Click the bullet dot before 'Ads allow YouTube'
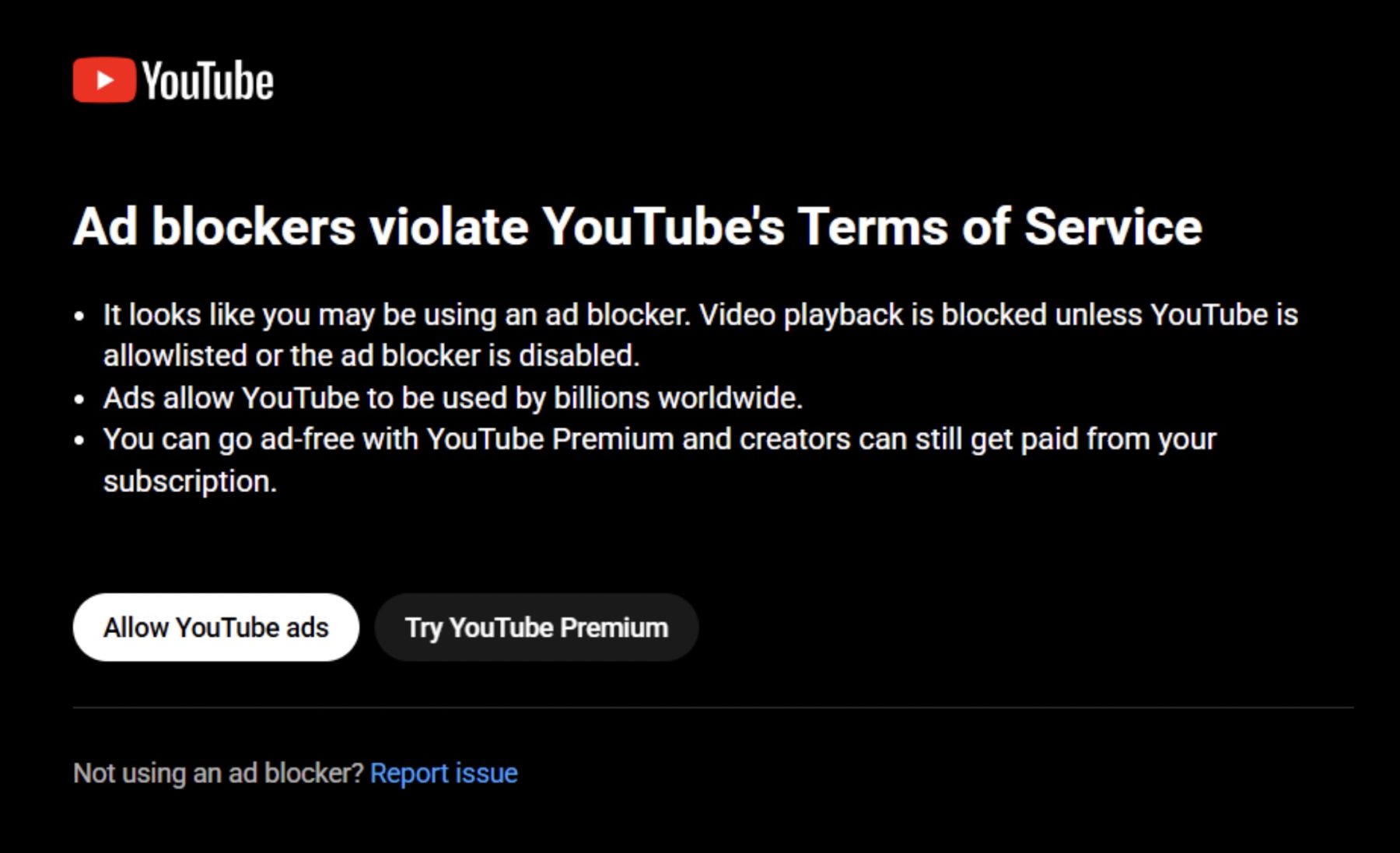The width and height of the screenshot is (1400, 853). (x=79, y=400)
